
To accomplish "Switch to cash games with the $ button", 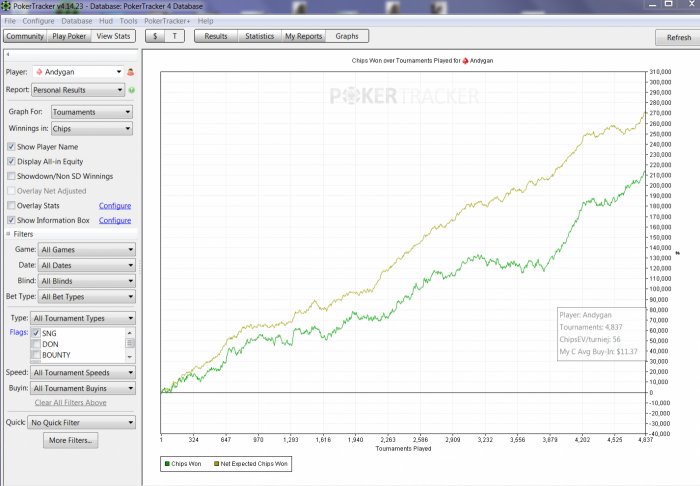I will 155,36.
